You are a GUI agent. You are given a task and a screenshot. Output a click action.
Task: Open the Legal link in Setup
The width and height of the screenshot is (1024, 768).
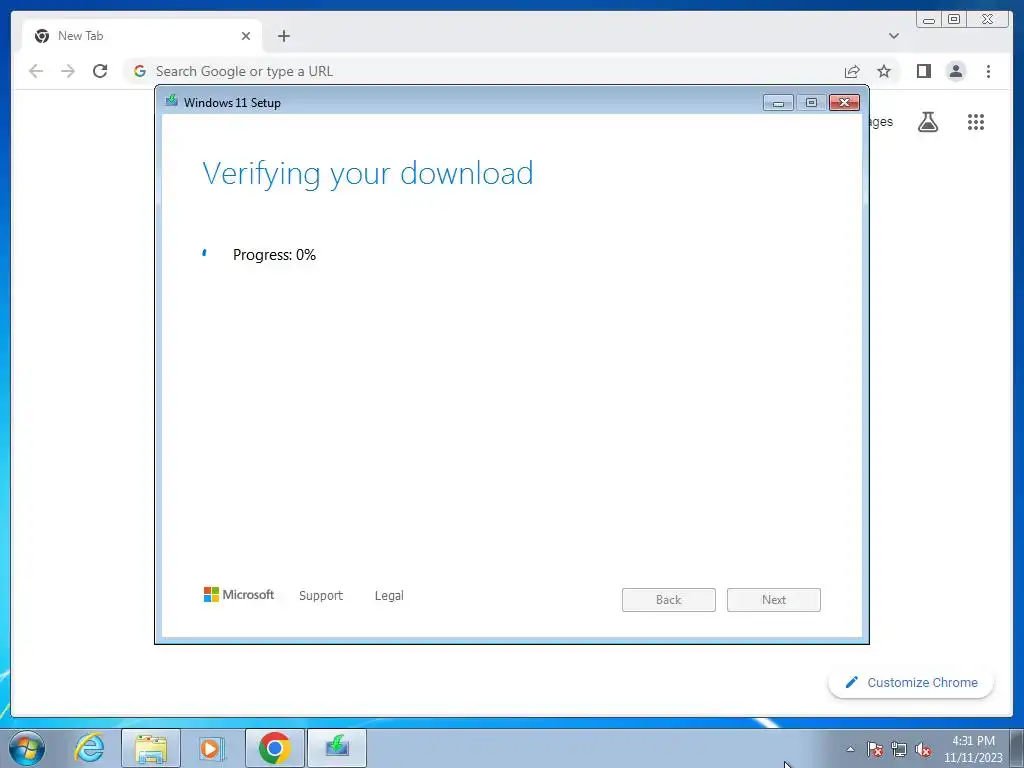pyautogui.click(x=389, y=596)
